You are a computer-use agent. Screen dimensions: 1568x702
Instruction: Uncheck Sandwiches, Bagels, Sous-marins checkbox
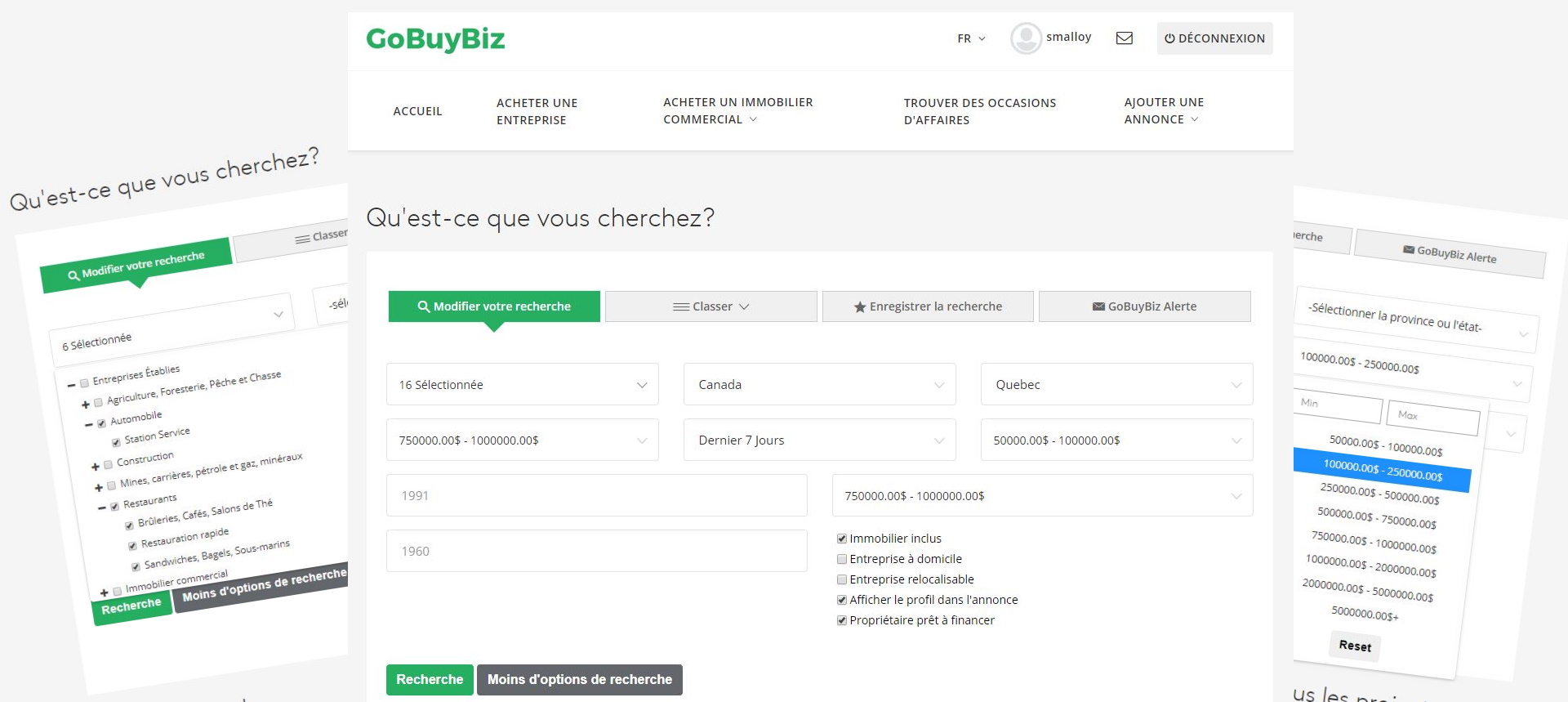[136, 567]
